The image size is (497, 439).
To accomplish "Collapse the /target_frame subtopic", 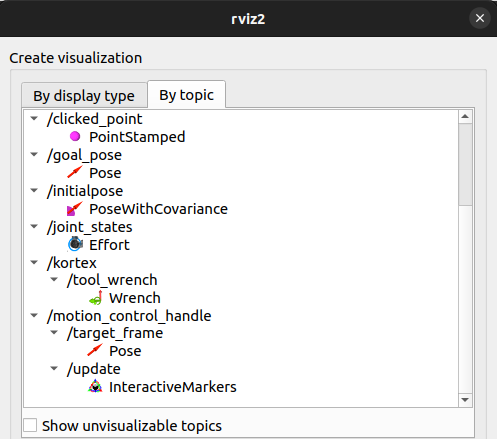I will [54, 332].
